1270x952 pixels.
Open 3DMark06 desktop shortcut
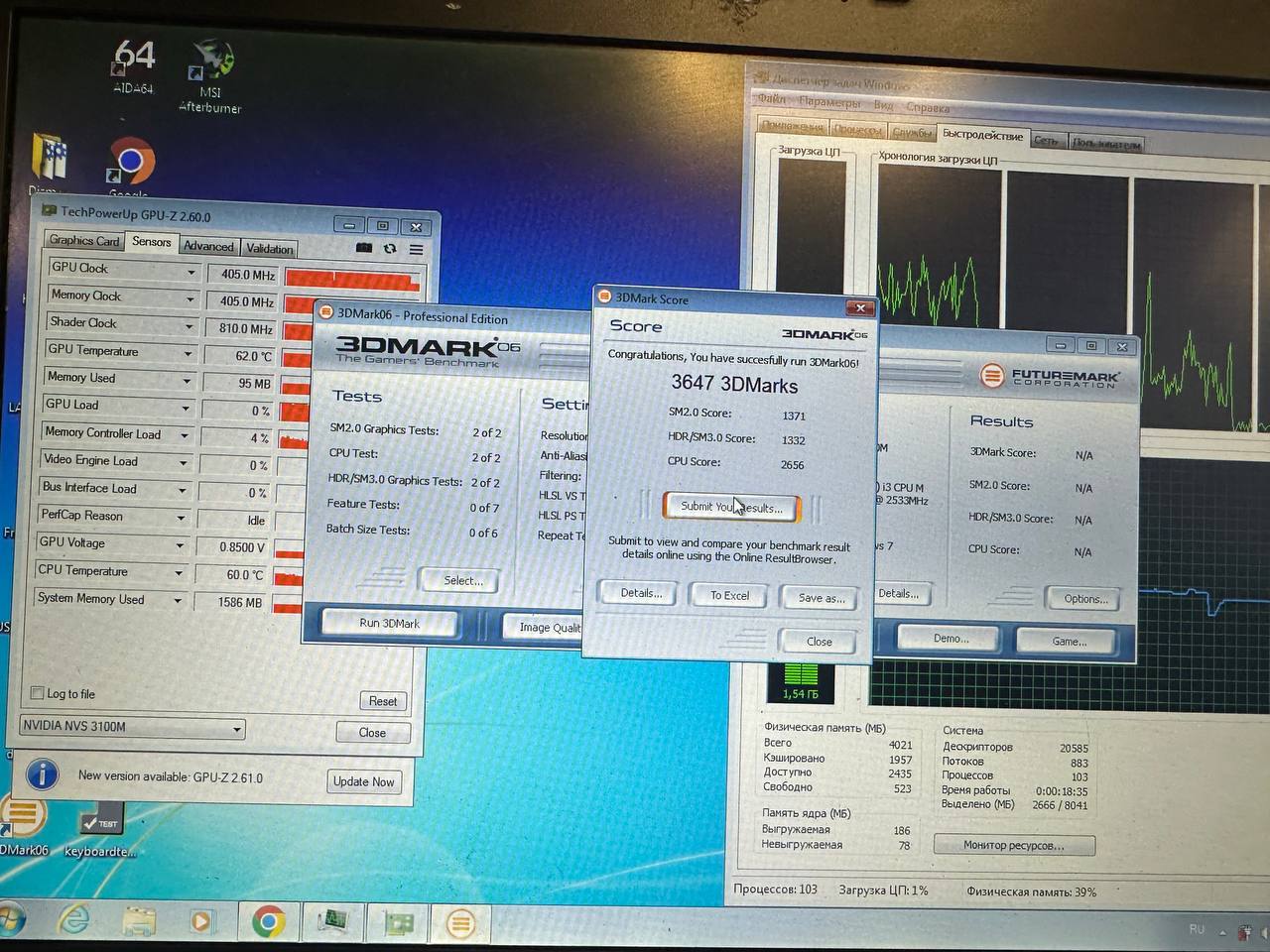pyautogui.click(x=24, y=825)
